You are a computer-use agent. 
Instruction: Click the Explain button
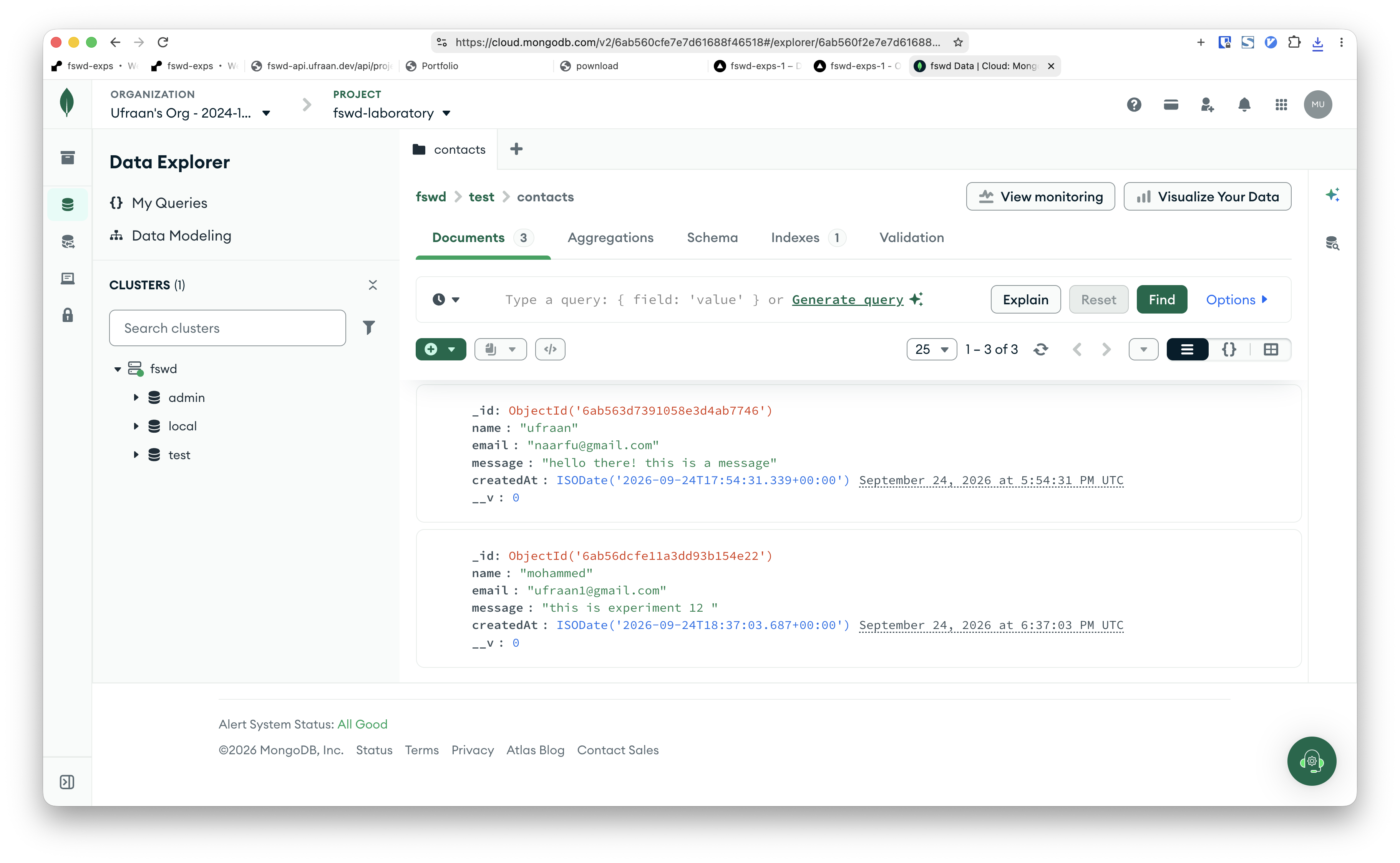[x=1025, y=300]
